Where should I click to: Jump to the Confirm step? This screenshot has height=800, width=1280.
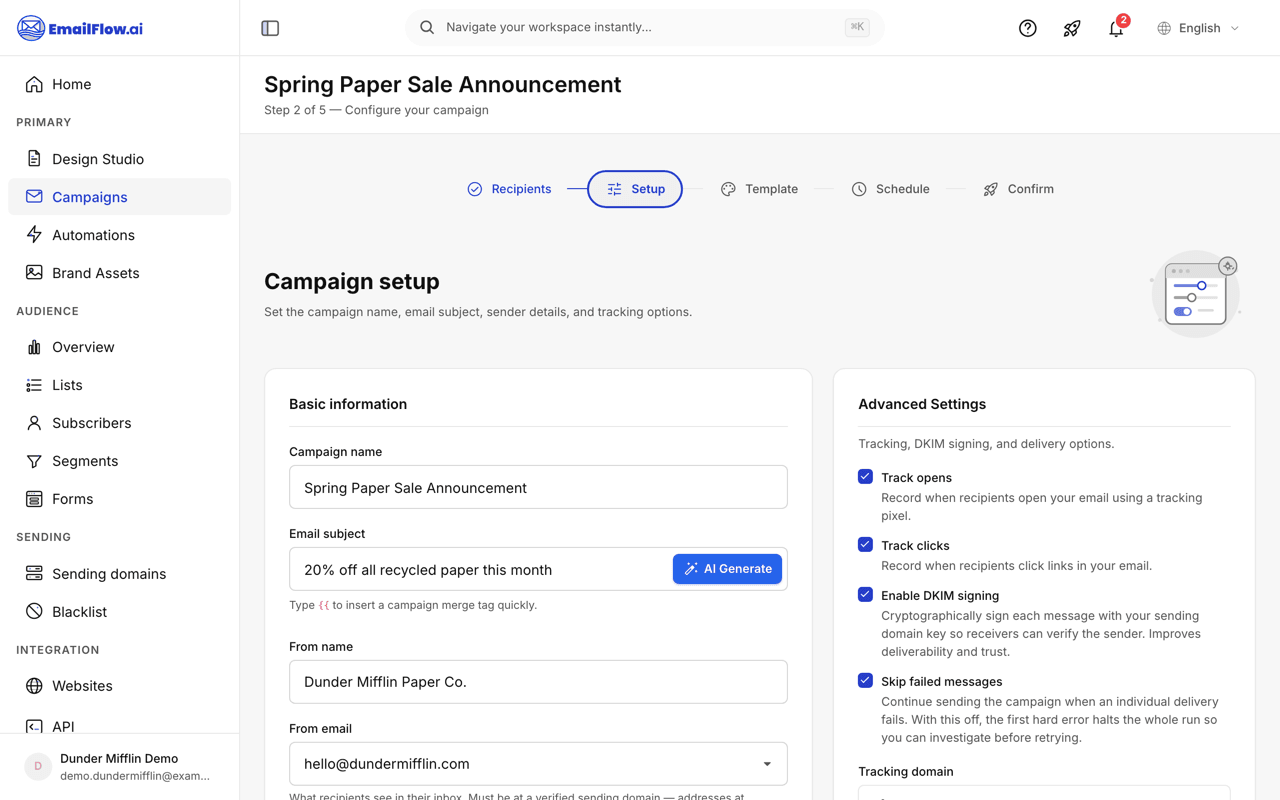pos(1018,189)
